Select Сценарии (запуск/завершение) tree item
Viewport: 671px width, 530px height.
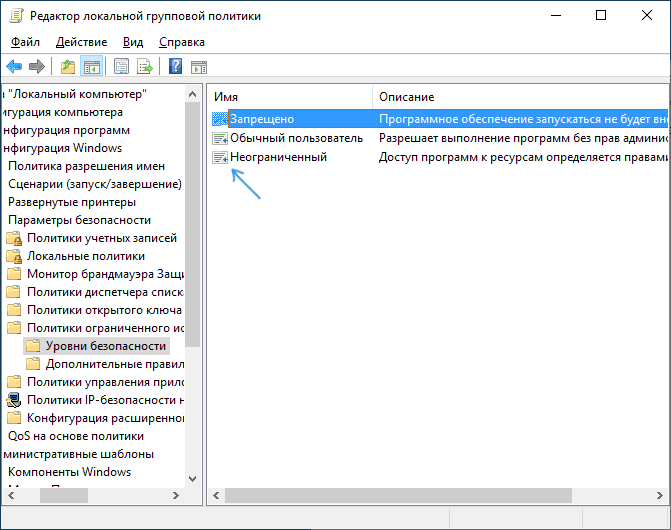(x=95, y=184)
